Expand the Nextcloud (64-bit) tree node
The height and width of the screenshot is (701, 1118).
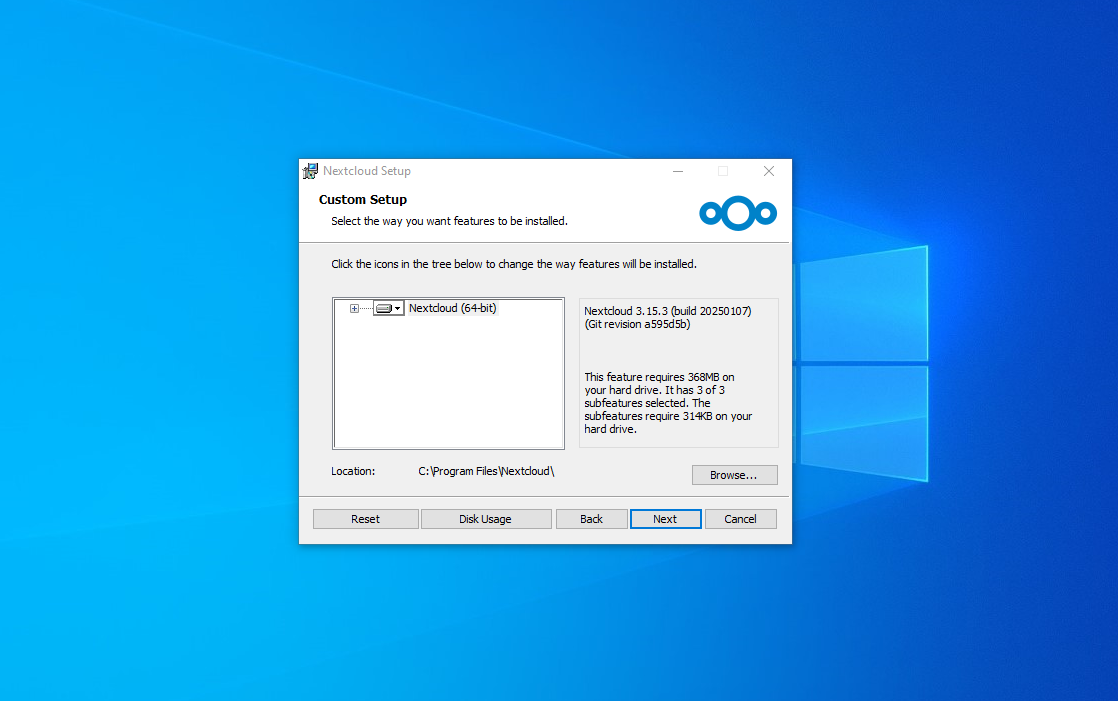[354, 309]
